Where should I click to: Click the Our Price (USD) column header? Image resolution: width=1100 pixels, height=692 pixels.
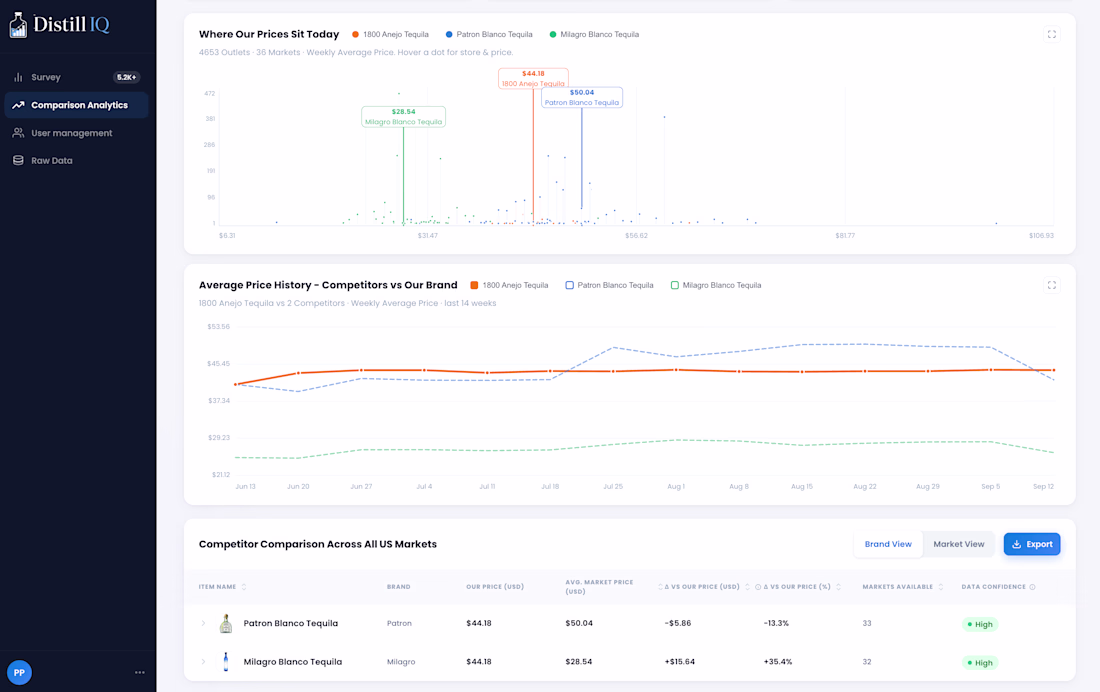click(495, 587)
